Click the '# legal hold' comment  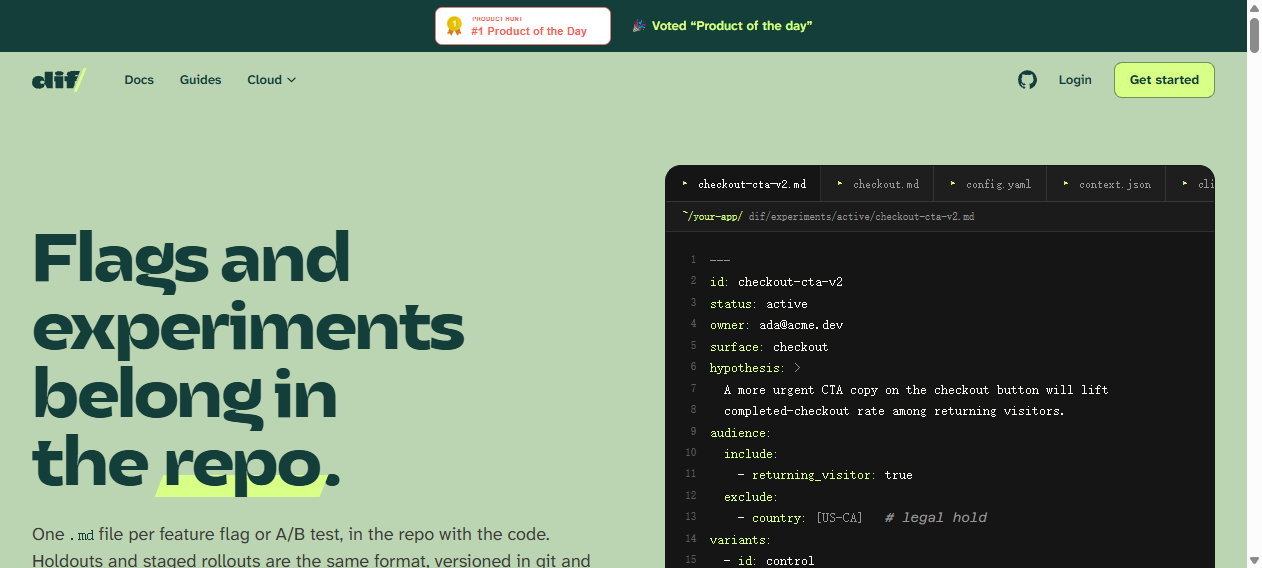click(x=936, y=518)
